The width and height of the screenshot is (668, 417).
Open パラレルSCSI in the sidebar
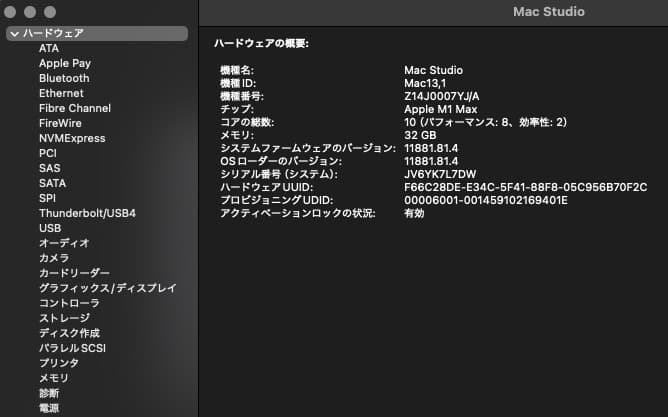(x=72, y=348)
